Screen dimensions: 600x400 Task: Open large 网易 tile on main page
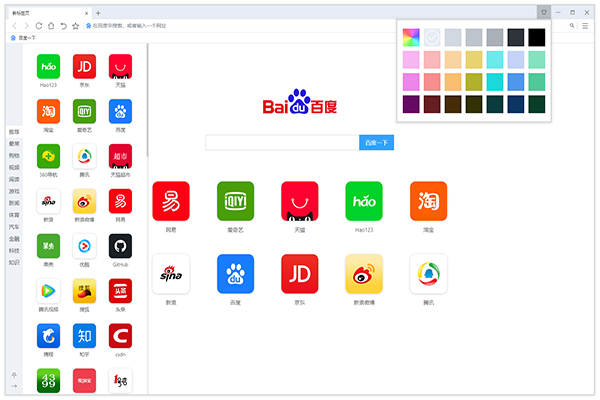pyautogui.click(x=171, y=201)
